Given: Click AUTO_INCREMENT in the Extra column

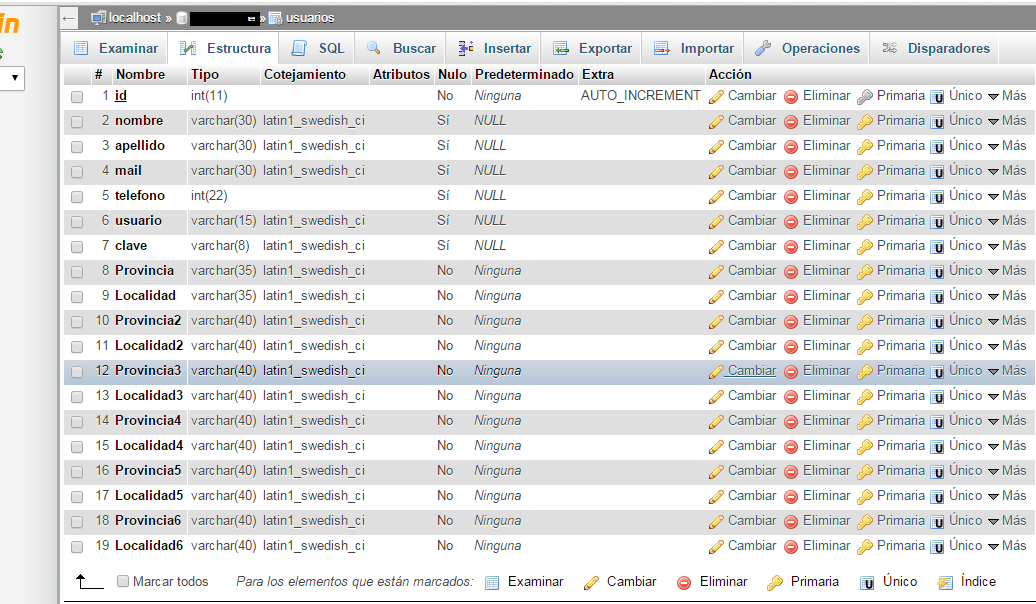Looking at the screenshot, I should [640, 96].
